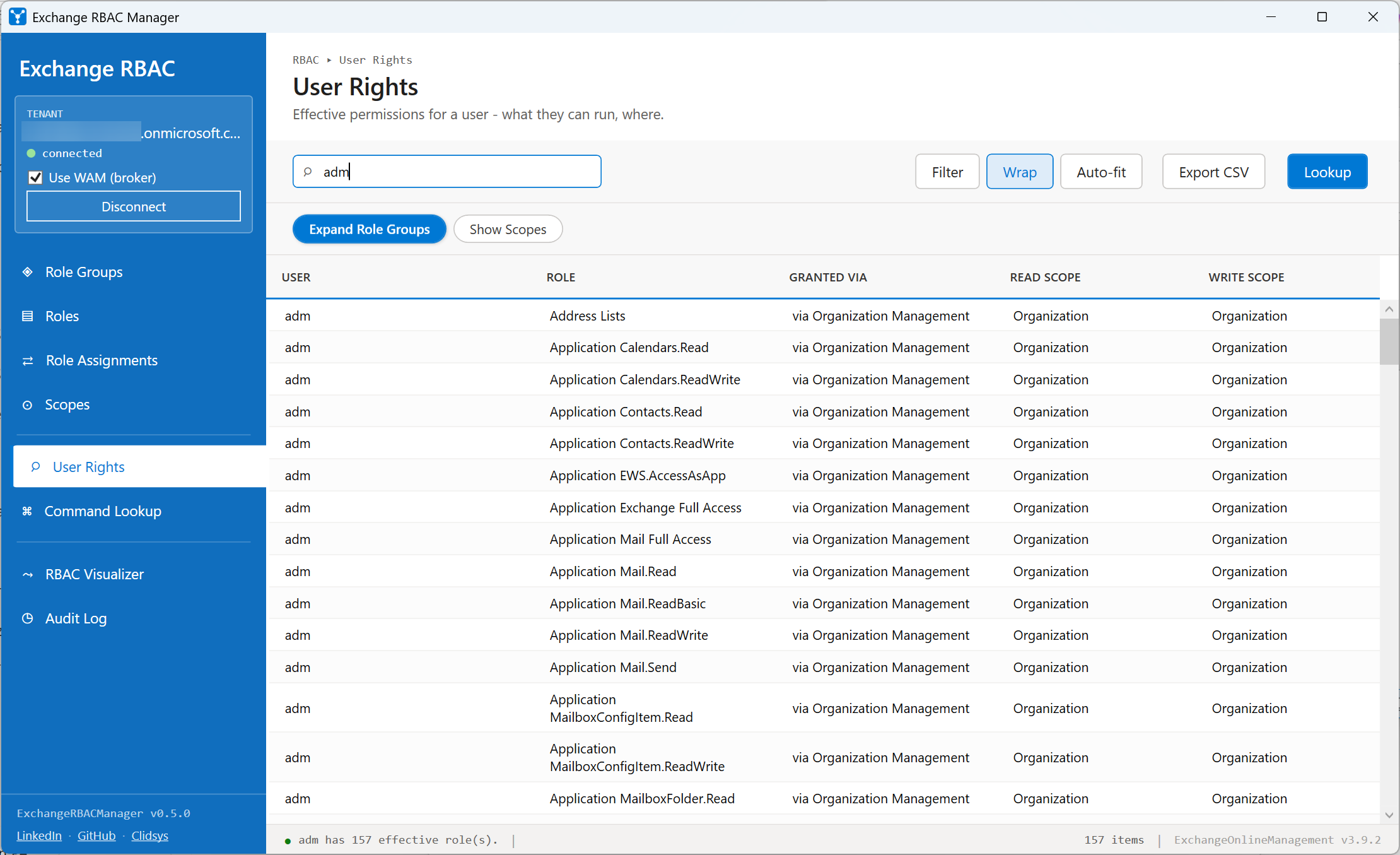Image resolution: width=1400 pixels, height=855 pixels.
Task: Open the Roles page
Action: tap(62, 316)
